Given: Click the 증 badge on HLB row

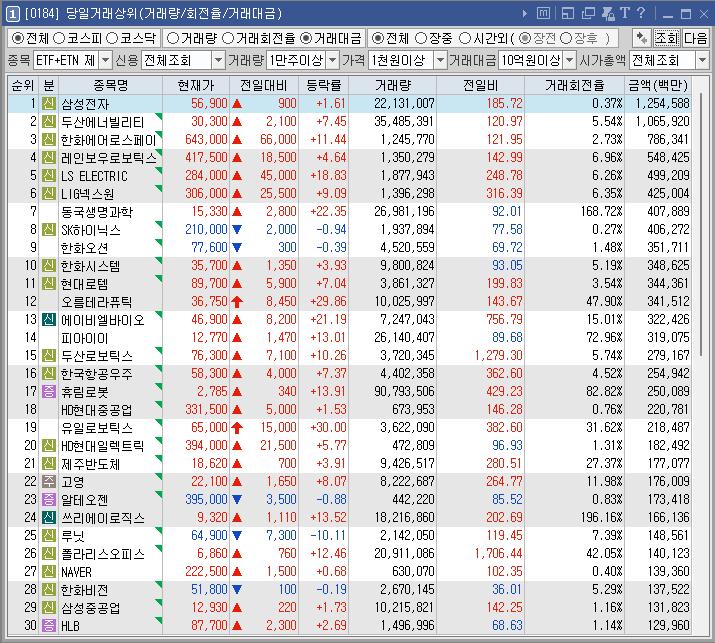Looking at the screenshot, I should point(48,625).
